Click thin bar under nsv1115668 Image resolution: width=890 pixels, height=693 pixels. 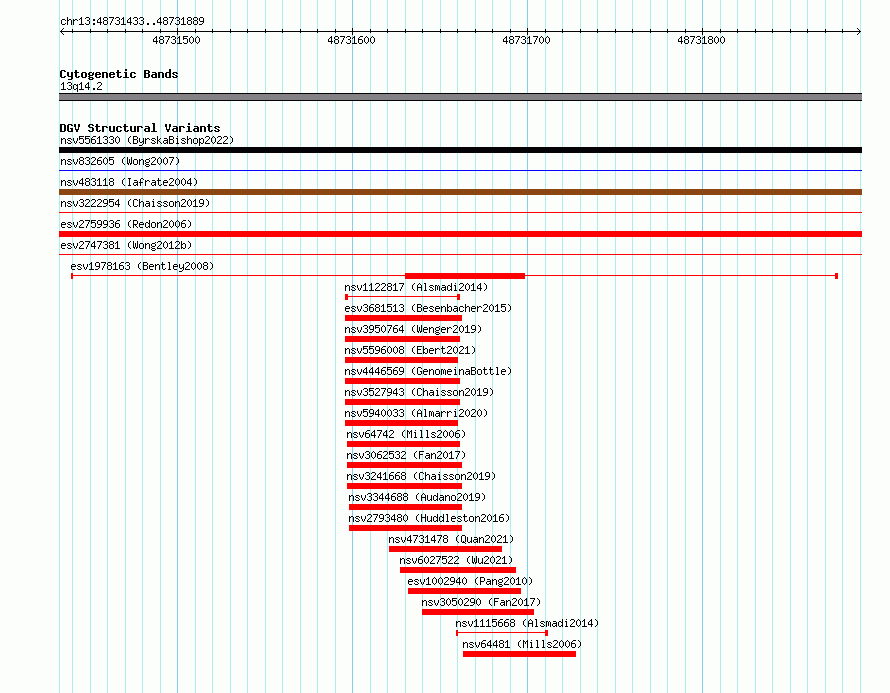(x=502, y=633)
